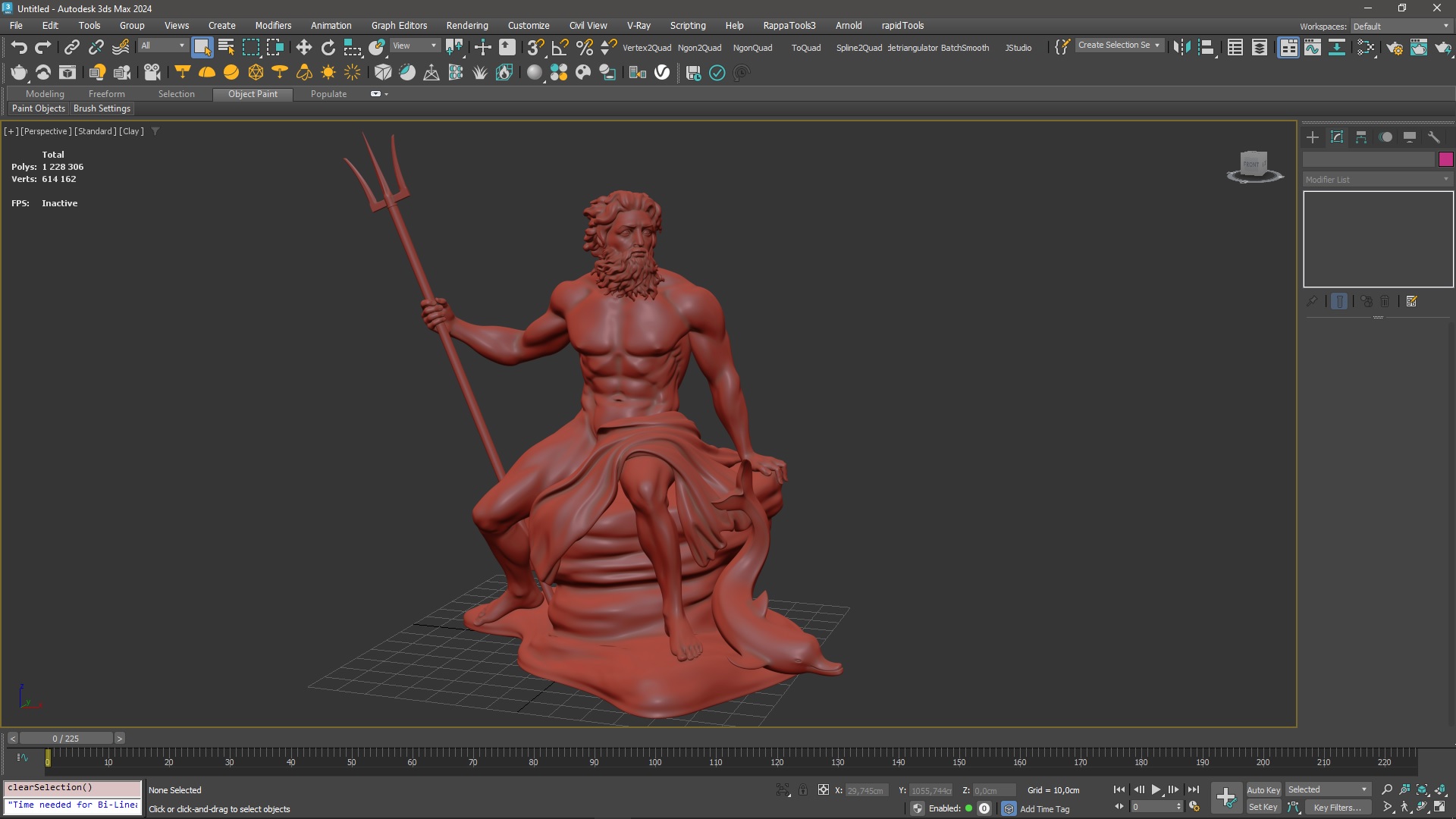1456x819 pixels.
Task: Open the rectangular selection region flyout
Action: click(x=250, y=47)
